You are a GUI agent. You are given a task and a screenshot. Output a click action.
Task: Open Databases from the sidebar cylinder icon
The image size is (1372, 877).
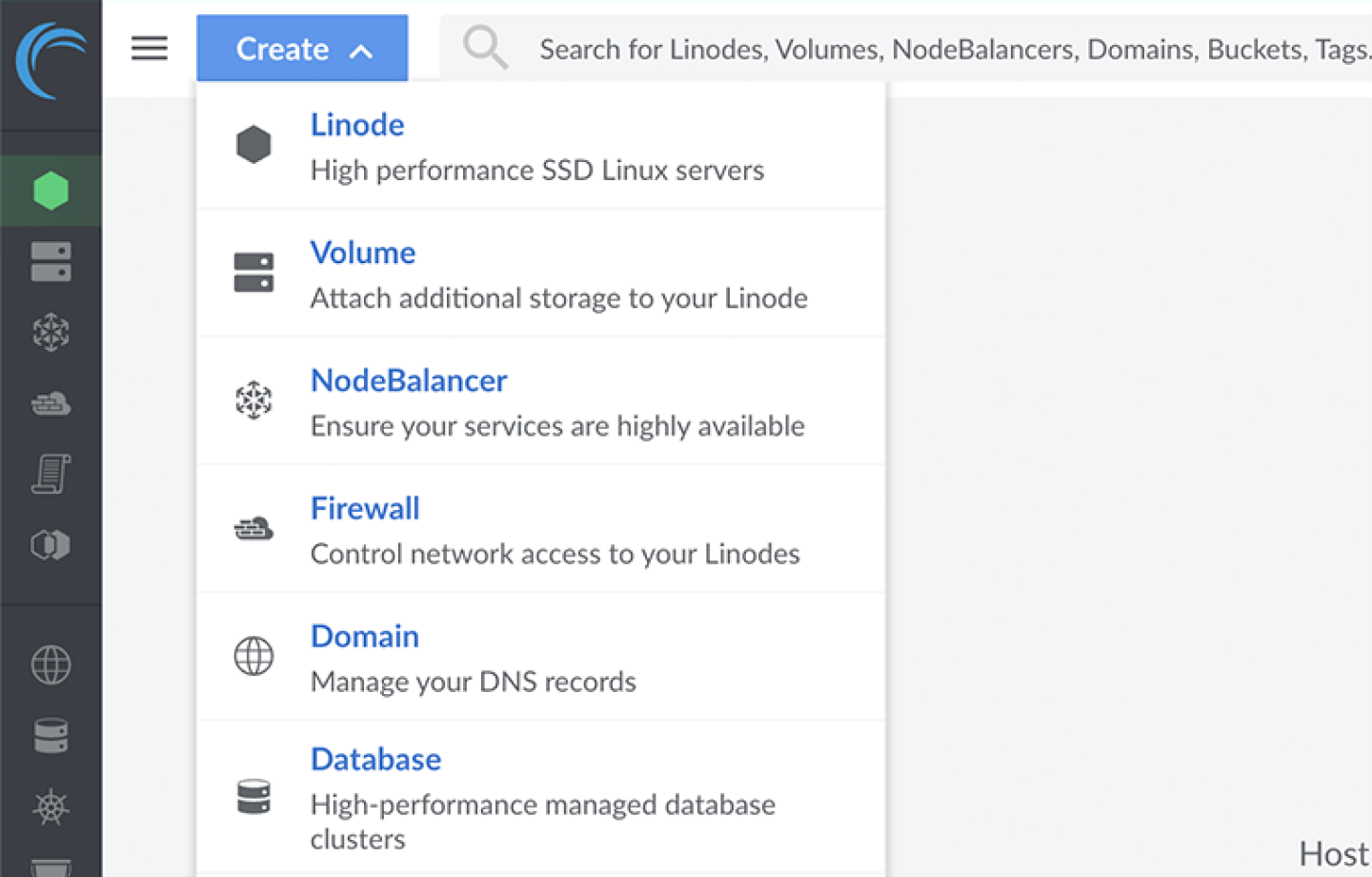click(50, 736)
